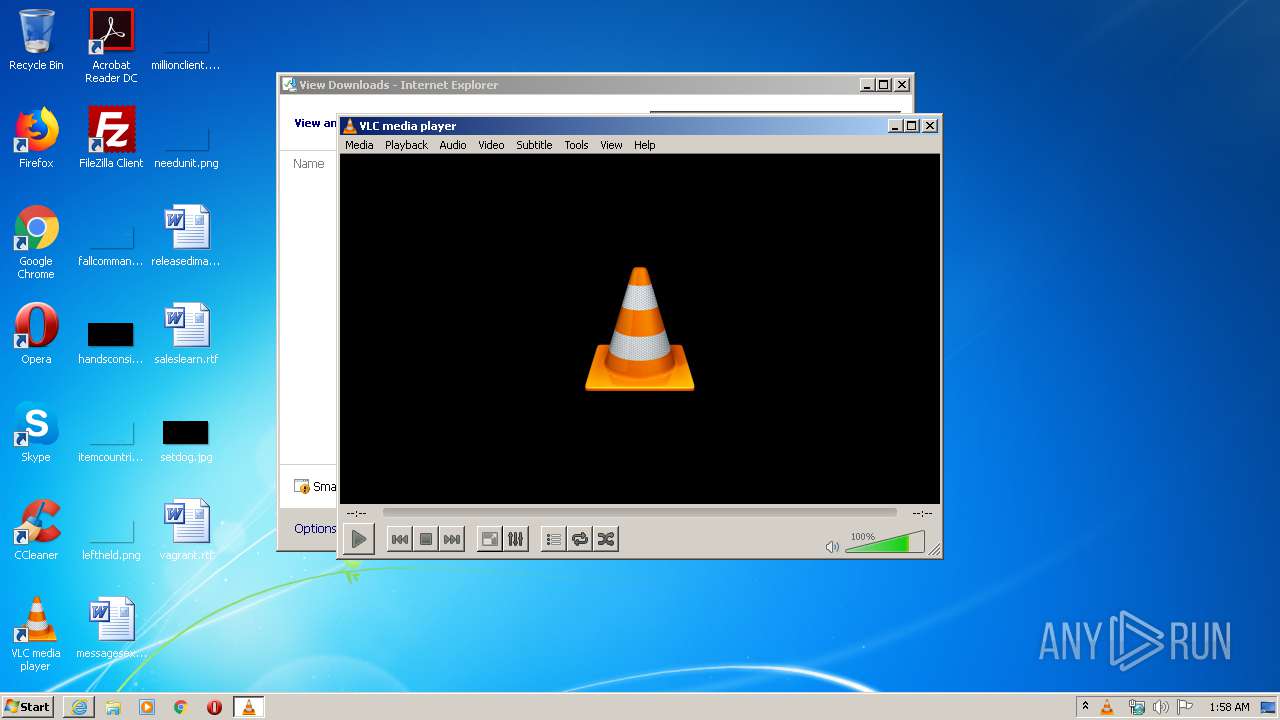This screenshot has width=1280, height=720.
Task: Toggle the VLC playlist view
Action: click(553, 539)
